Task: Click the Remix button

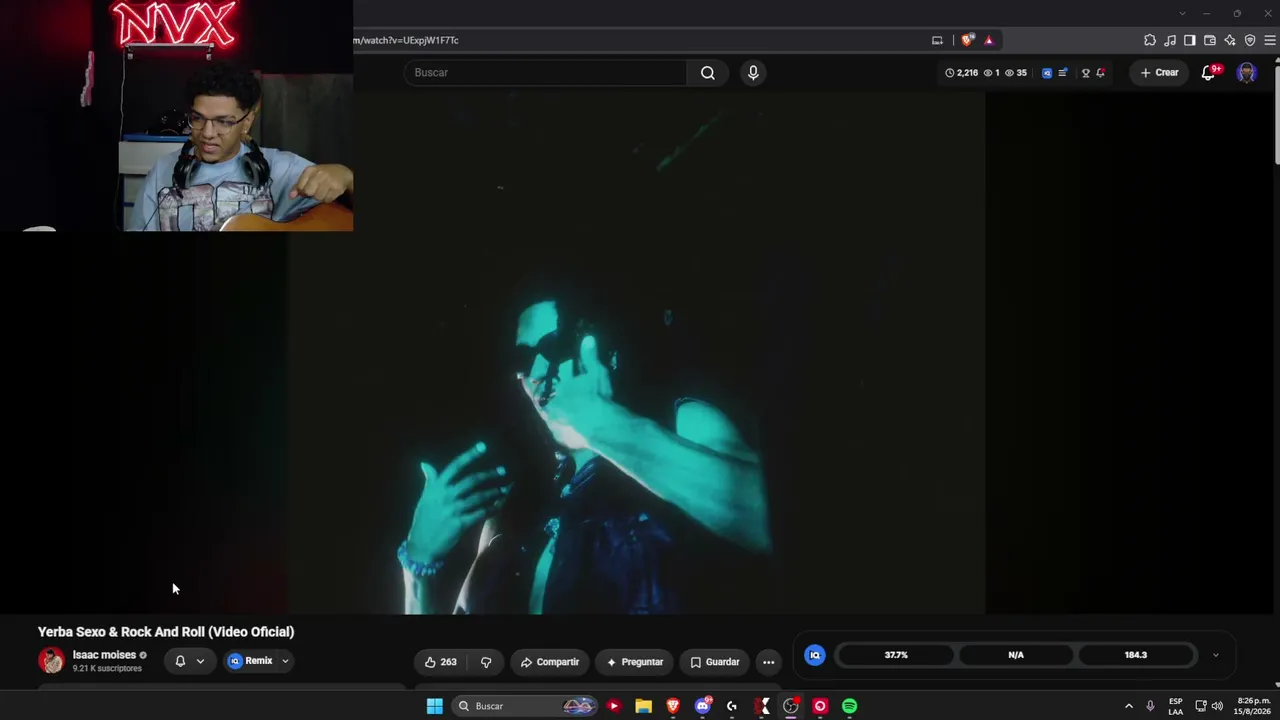Action: tap(250, 661)
